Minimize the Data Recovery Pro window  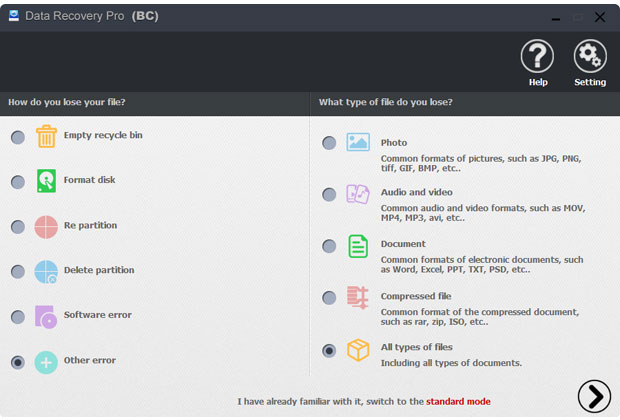click(556, 18)
